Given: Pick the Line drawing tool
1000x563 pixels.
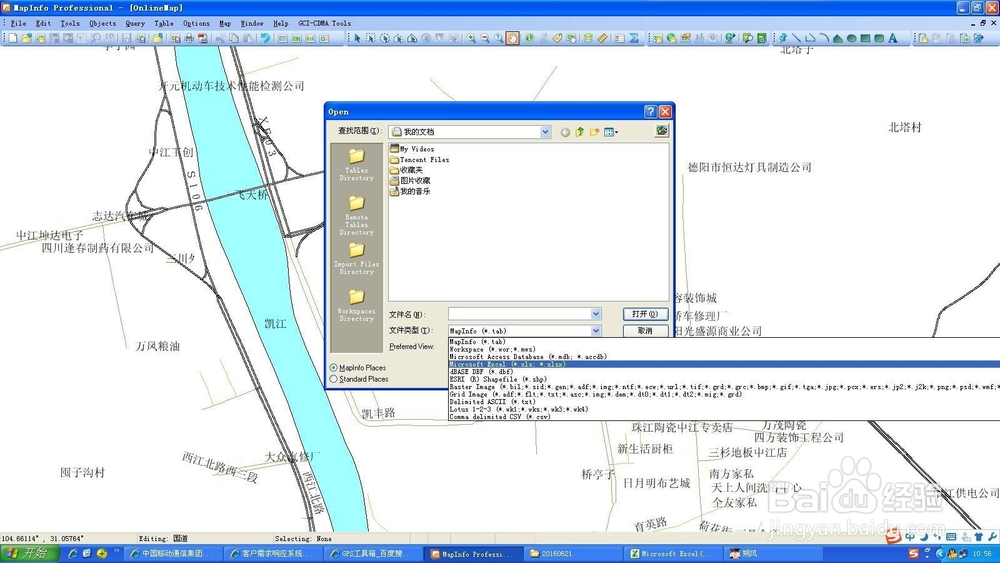Looking at the screenshot, I should 796,38.
